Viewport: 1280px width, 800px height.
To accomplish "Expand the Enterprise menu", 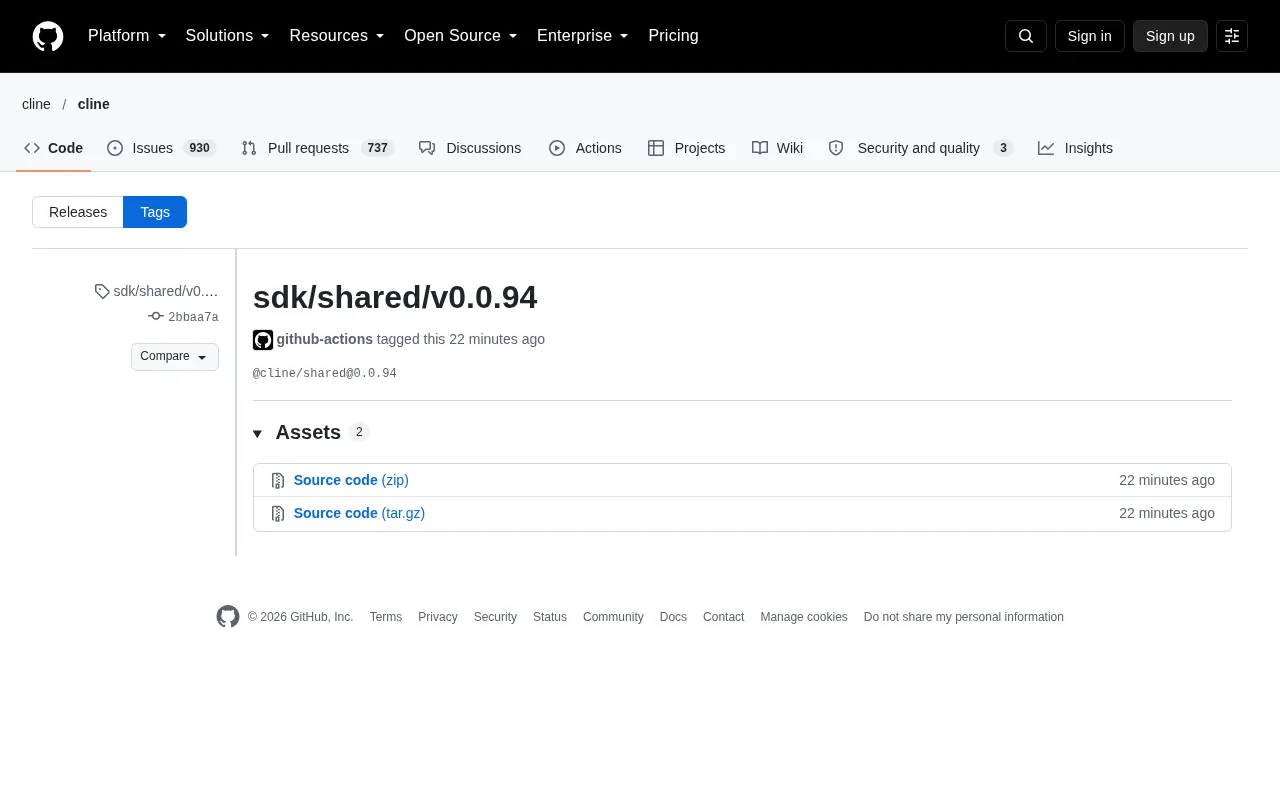I will click(x=583, y=36).
